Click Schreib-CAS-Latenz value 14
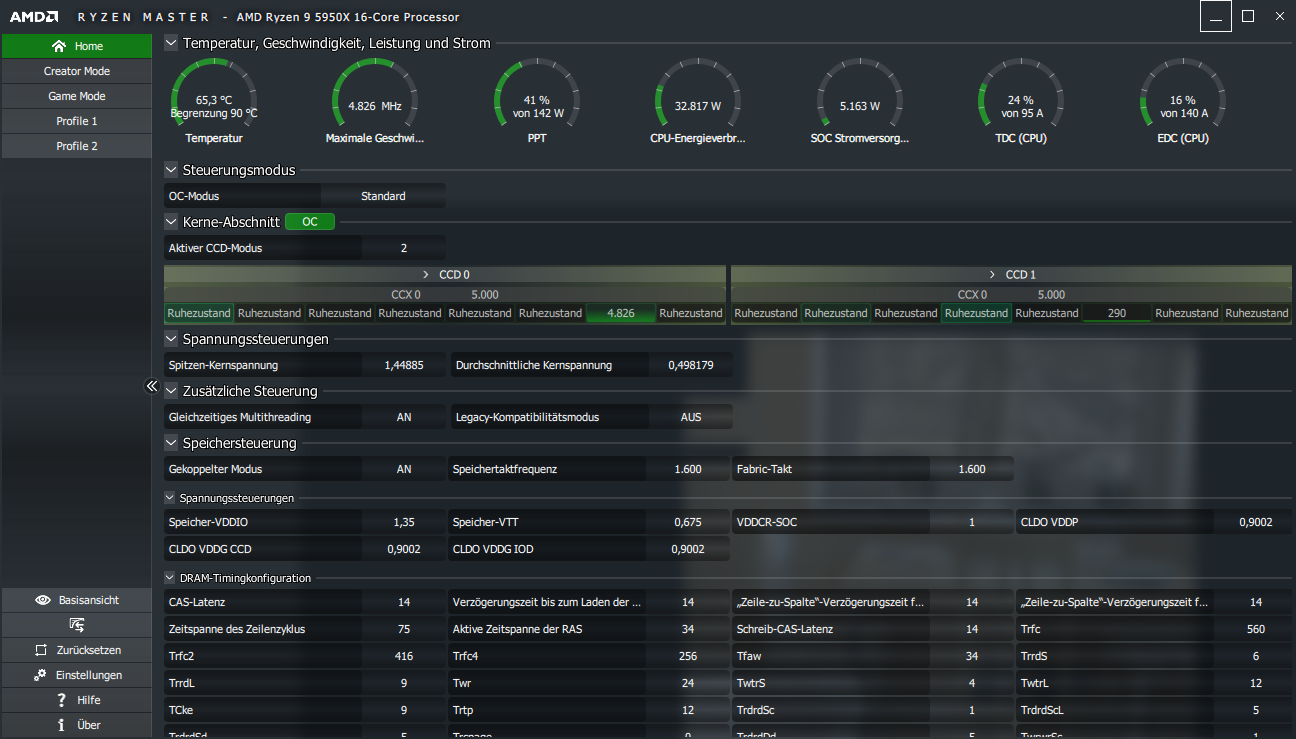 [972, 629]
